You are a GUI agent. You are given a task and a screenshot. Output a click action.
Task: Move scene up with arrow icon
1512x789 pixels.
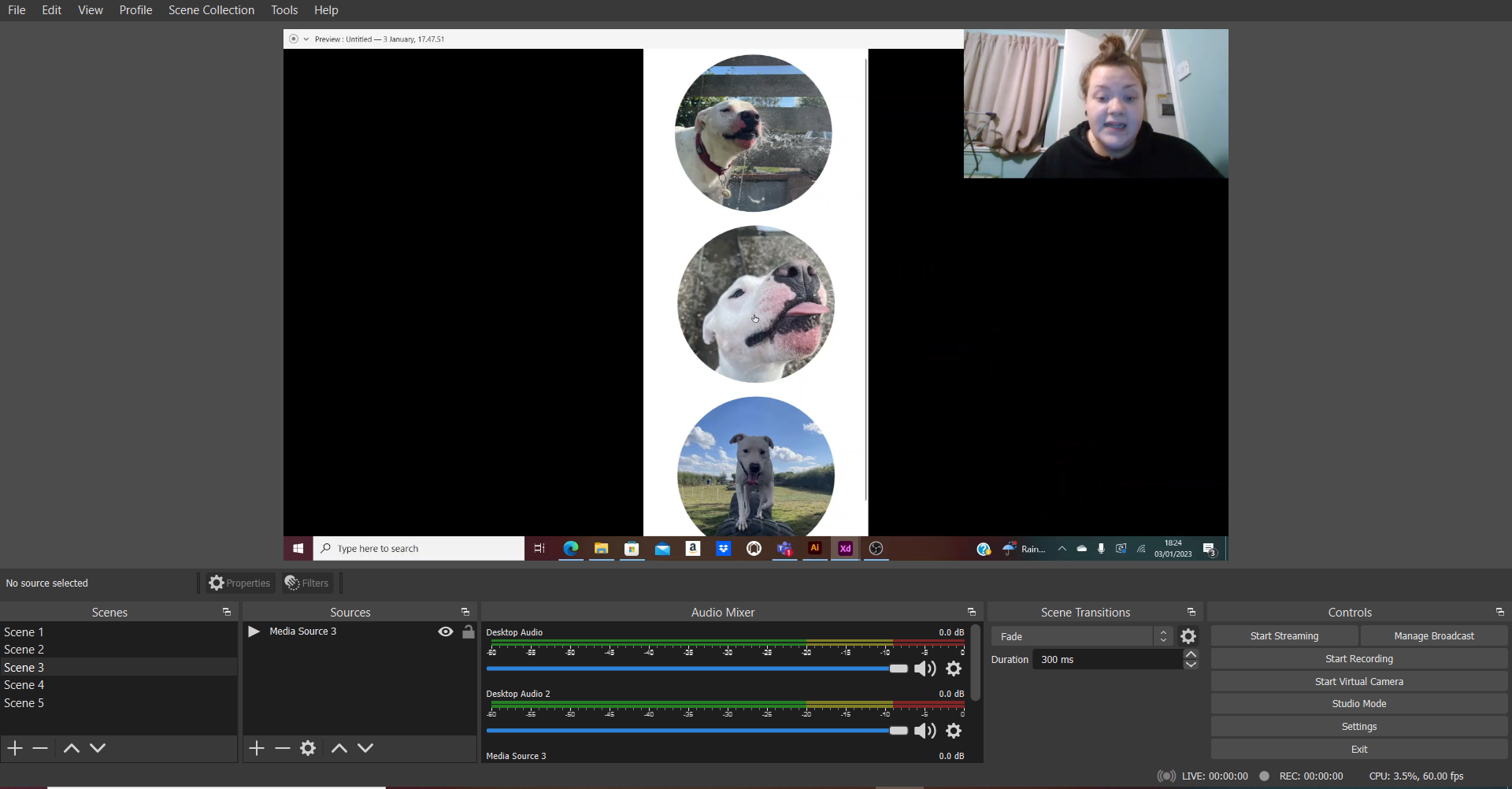coord(71,748)
